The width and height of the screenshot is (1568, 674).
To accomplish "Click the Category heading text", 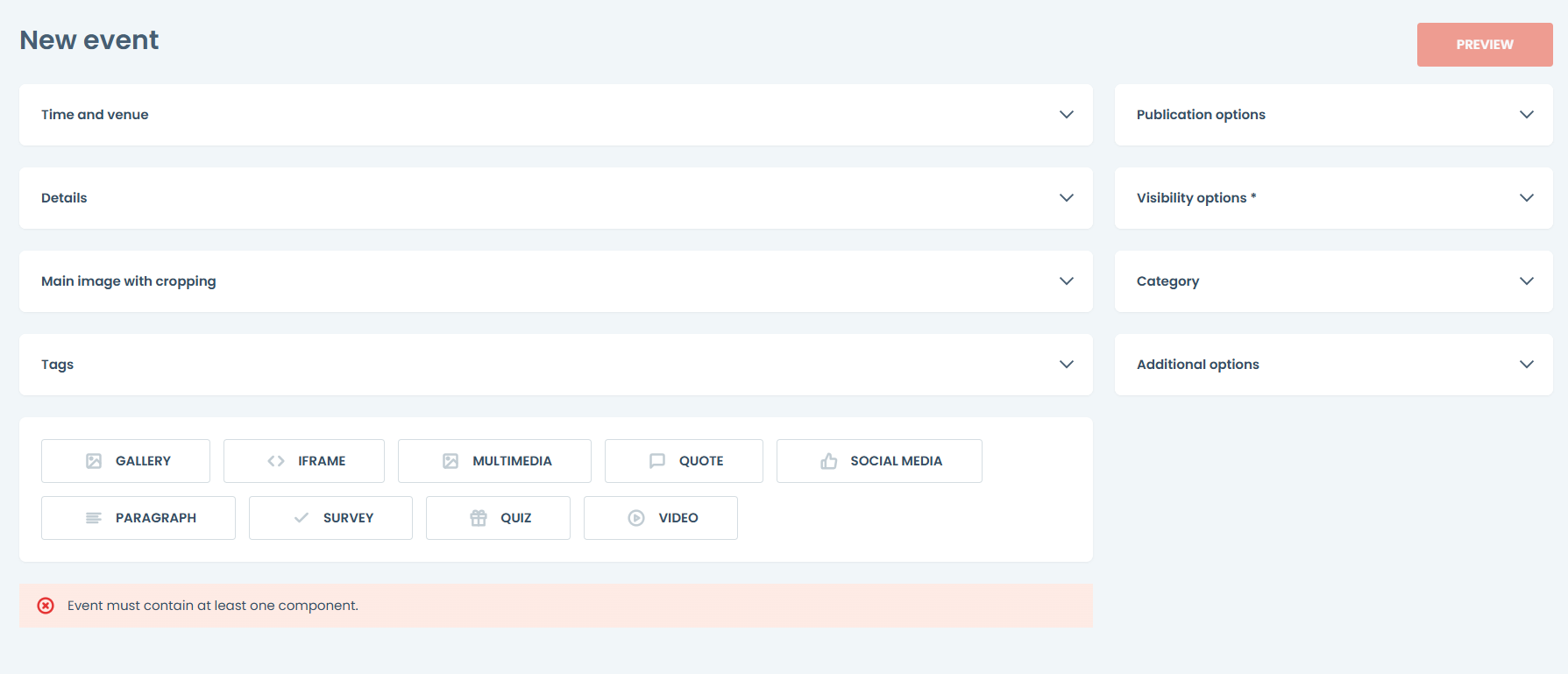I will pyautogui.click(x=1167, y=281).
